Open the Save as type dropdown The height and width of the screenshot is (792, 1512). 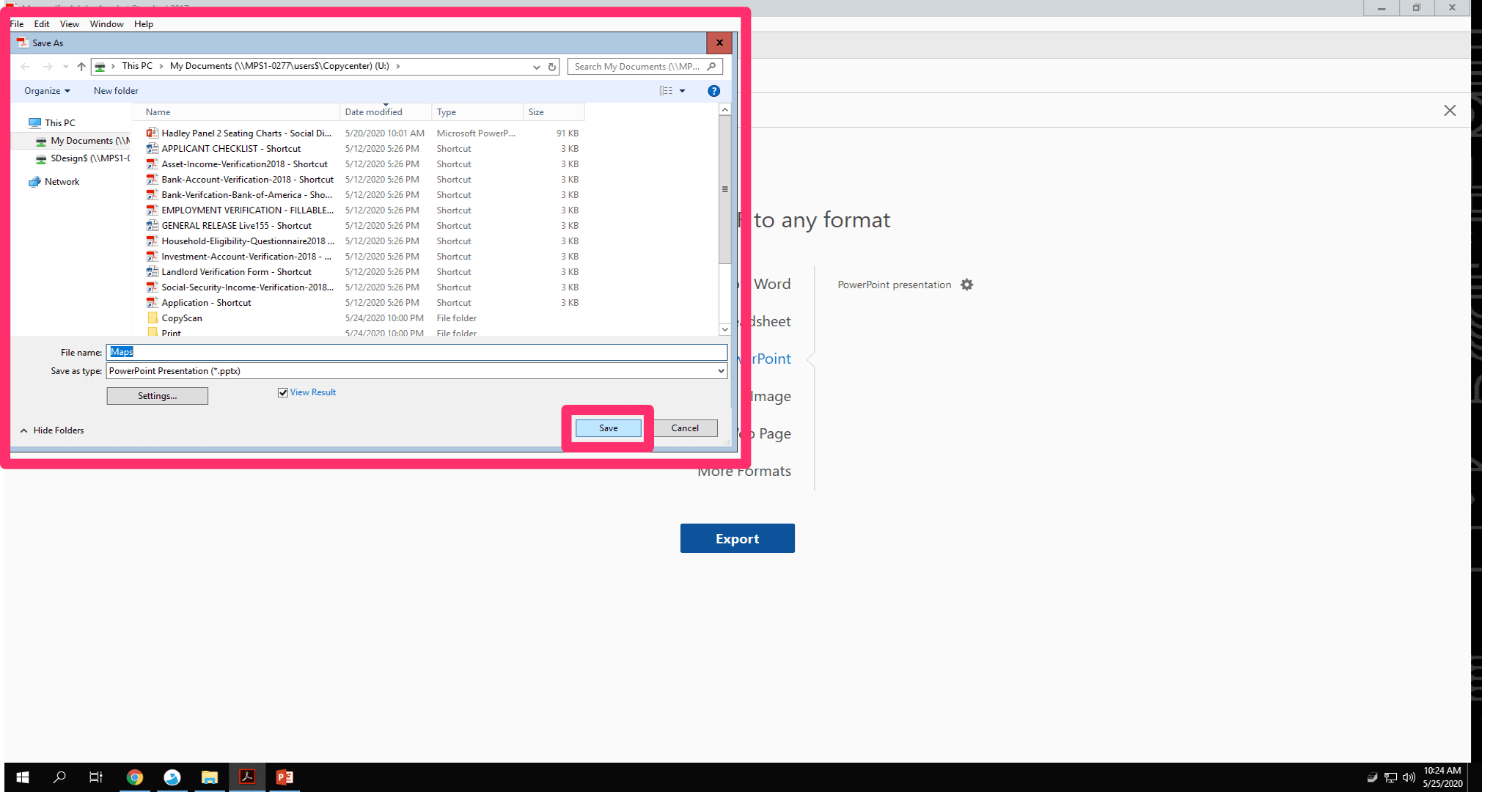pyautogui.click(x=720, y=370)
